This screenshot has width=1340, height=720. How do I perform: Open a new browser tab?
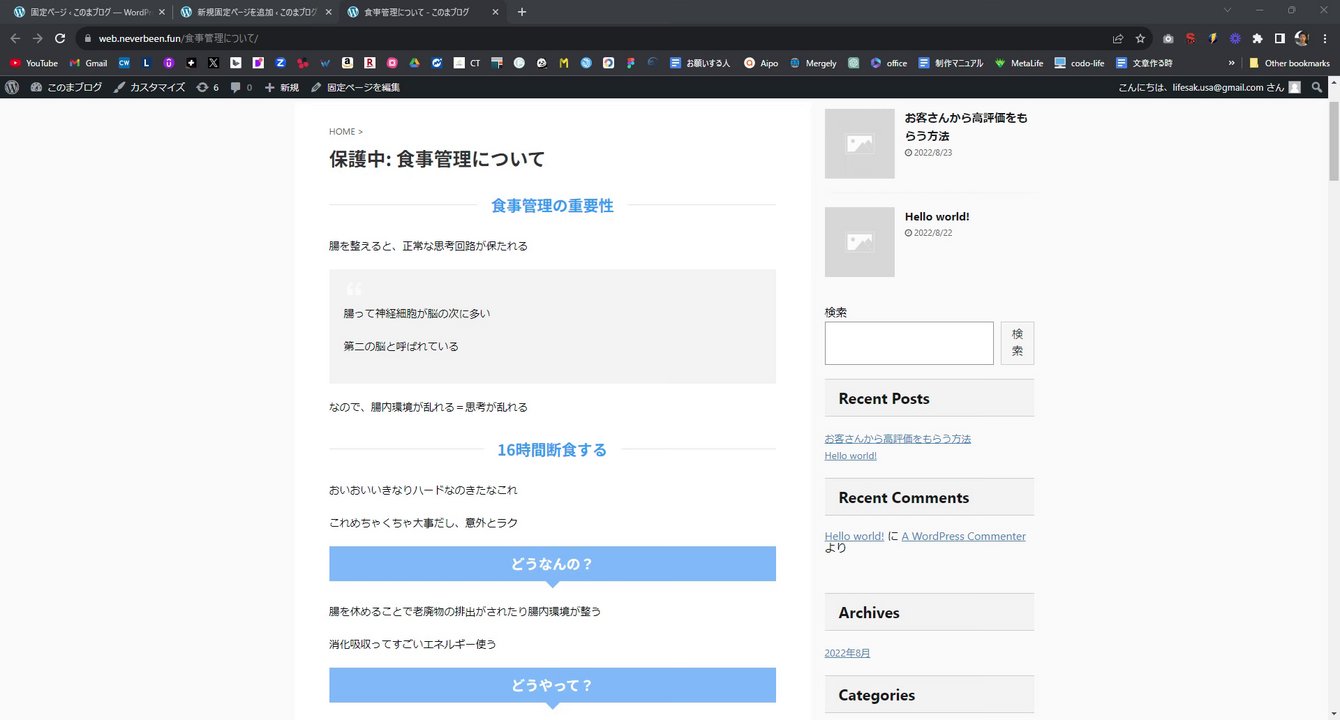click(521, 12)
